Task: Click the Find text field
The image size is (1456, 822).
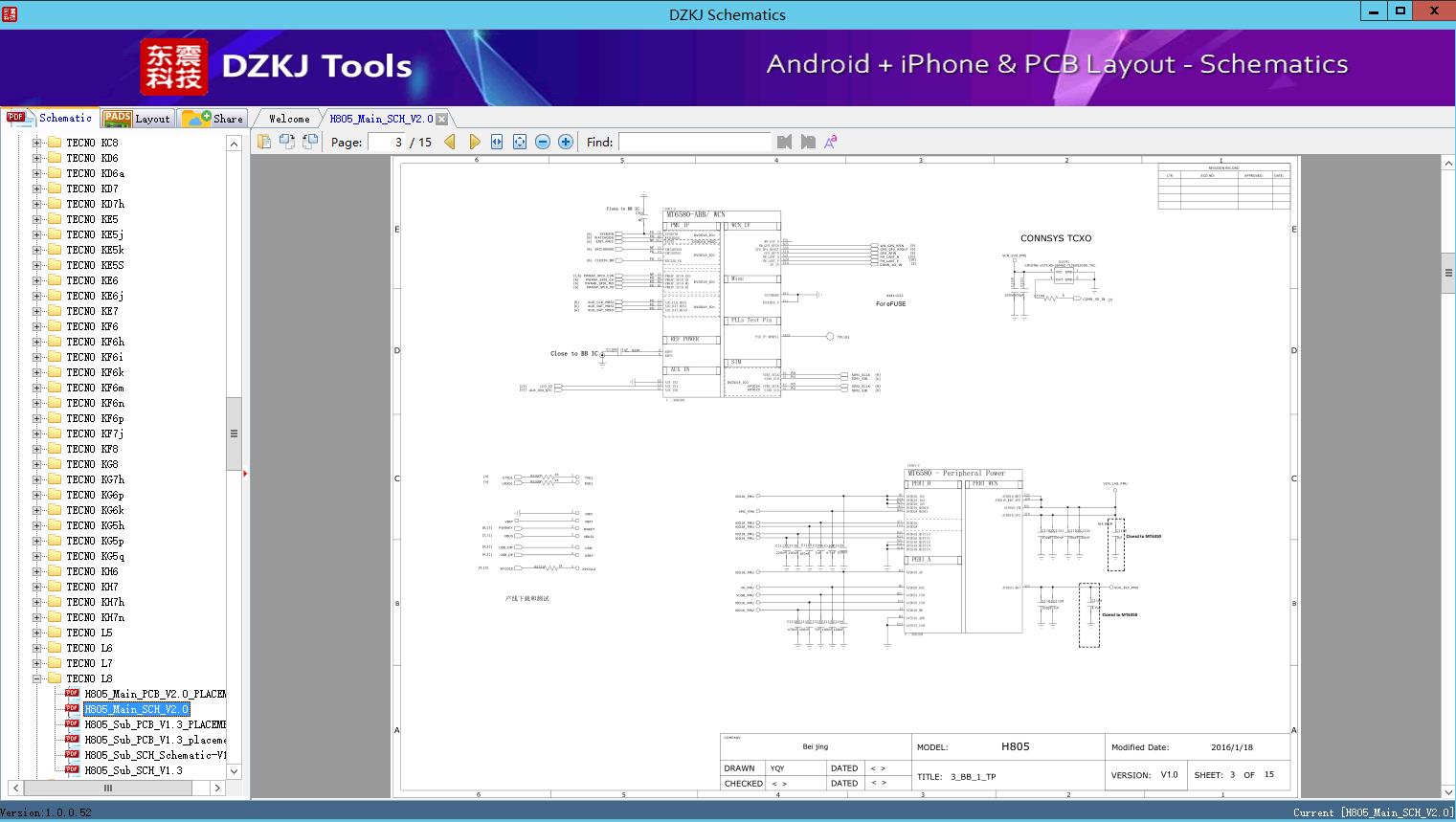Action: 694,142
